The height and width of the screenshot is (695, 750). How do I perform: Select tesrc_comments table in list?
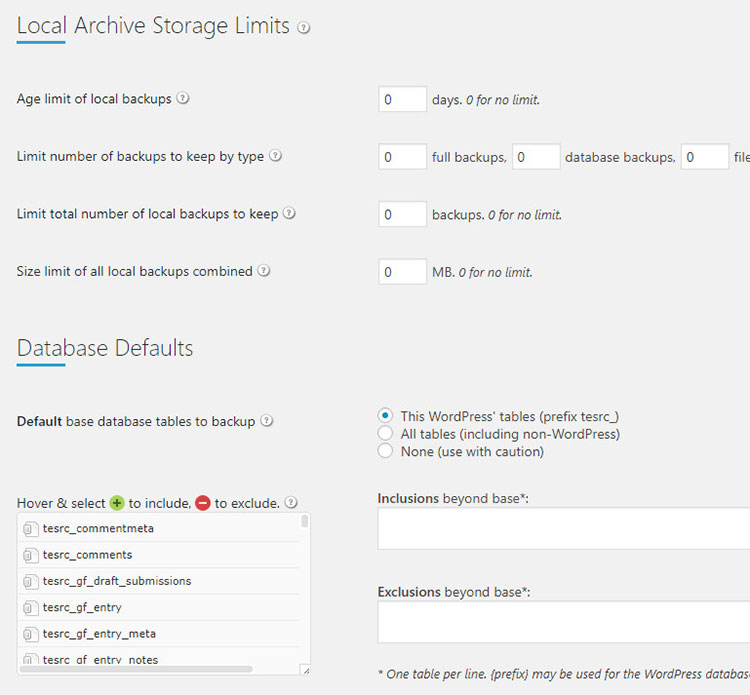(x=88, y=555)
